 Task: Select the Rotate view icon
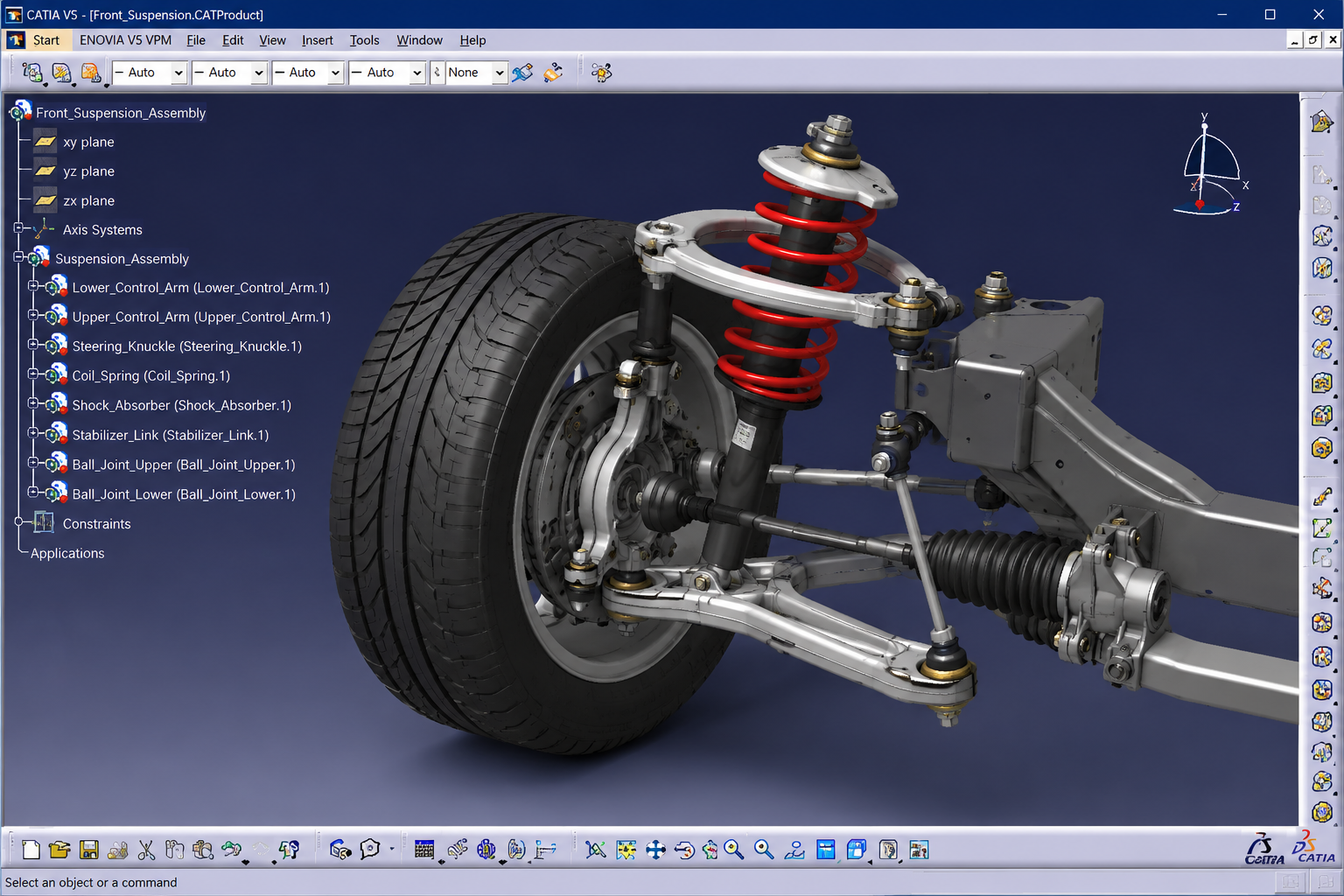[x=684, y=850]
